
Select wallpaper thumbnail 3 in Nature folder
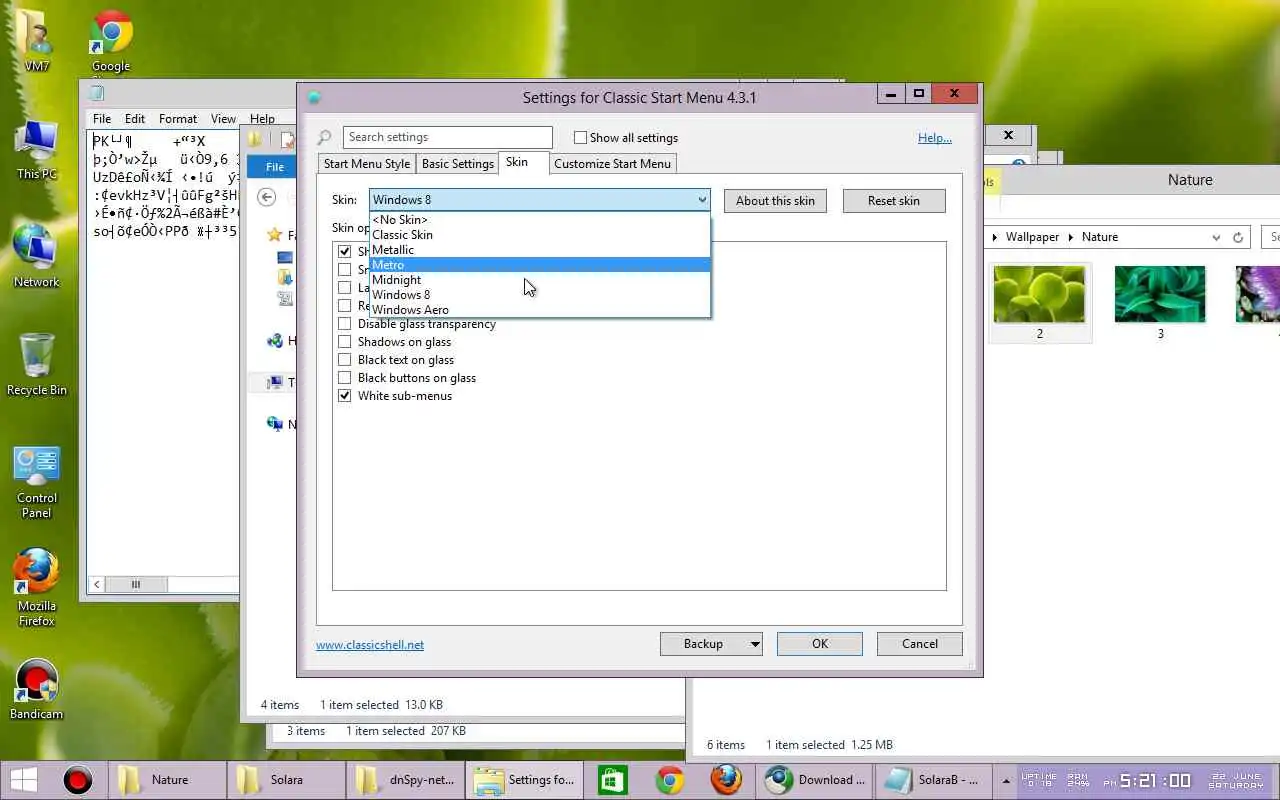[x=1160, y=302]
